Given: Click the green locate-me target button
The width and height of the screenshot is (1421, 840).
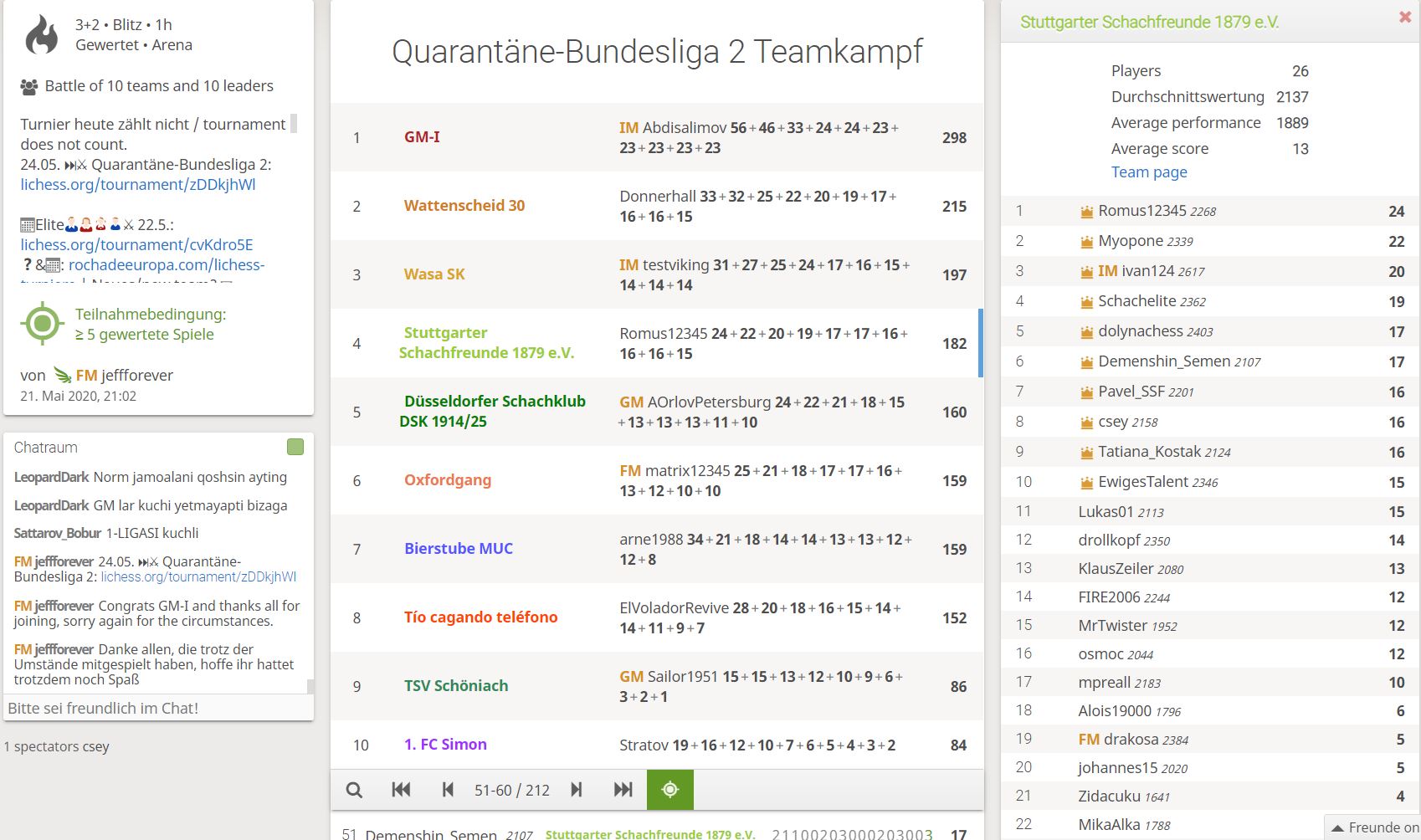Looking at the screenshot, I should point(670,790).
